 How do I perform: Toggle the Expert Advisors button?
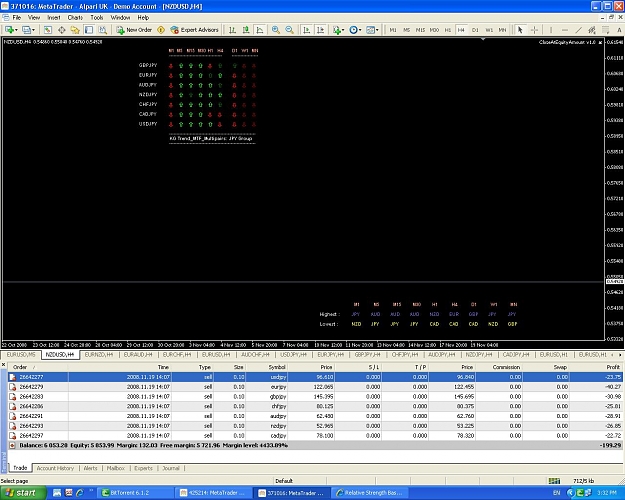(x=195, y=30)
